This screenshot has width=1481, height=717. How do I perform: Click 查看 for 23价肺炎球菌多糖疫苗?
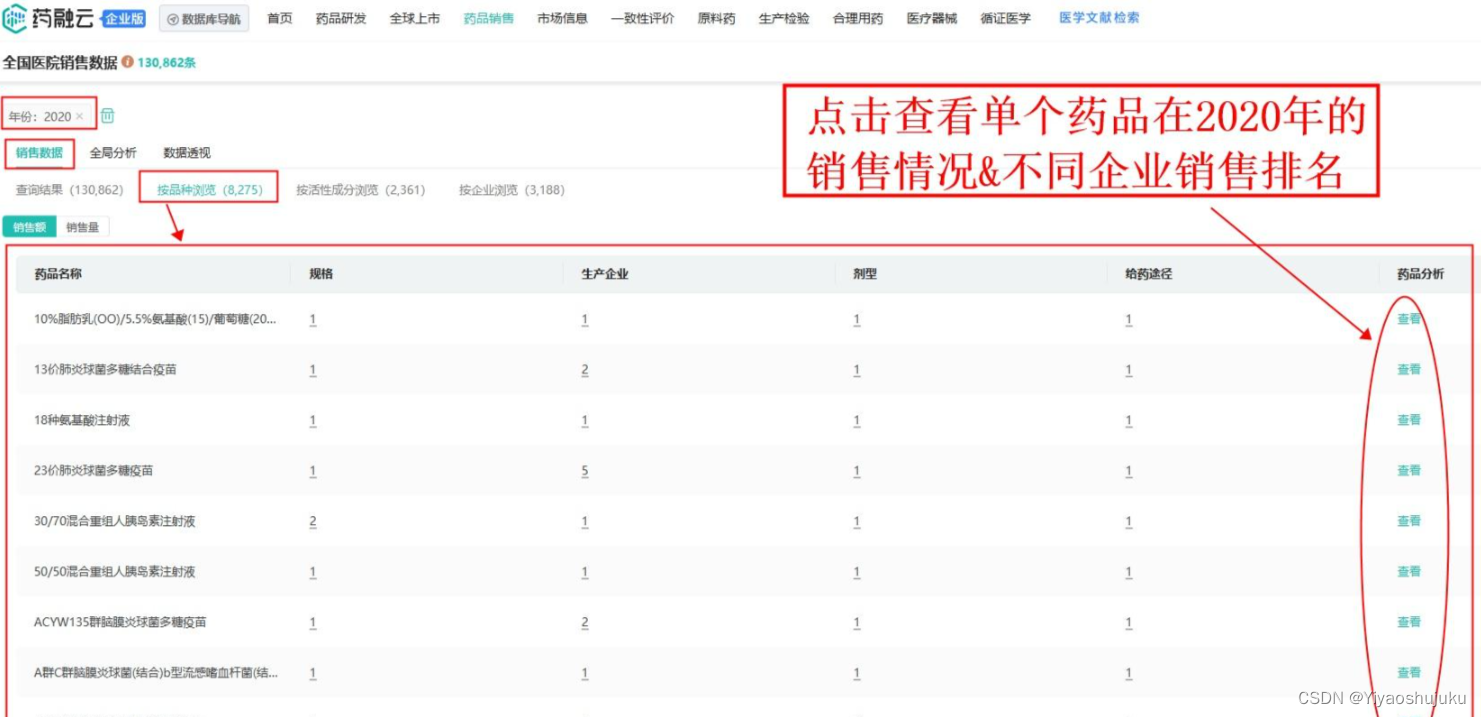pyautogui.click(x=1409, y=470)
